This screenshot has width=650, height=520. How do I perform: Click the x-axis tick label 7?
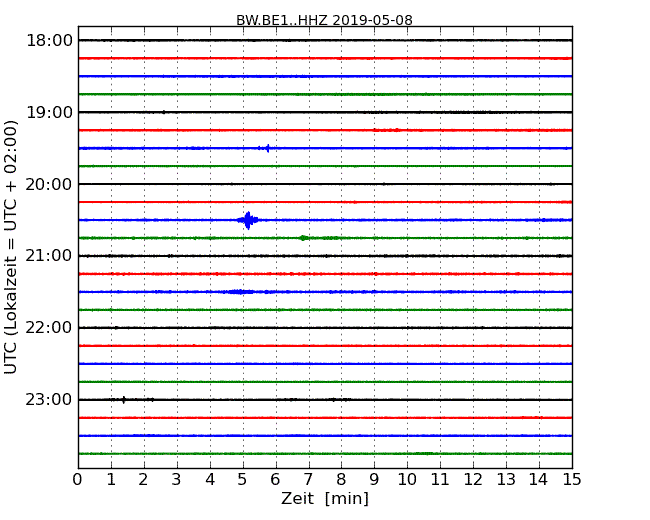pyautogui.click(x=308, y=479)
